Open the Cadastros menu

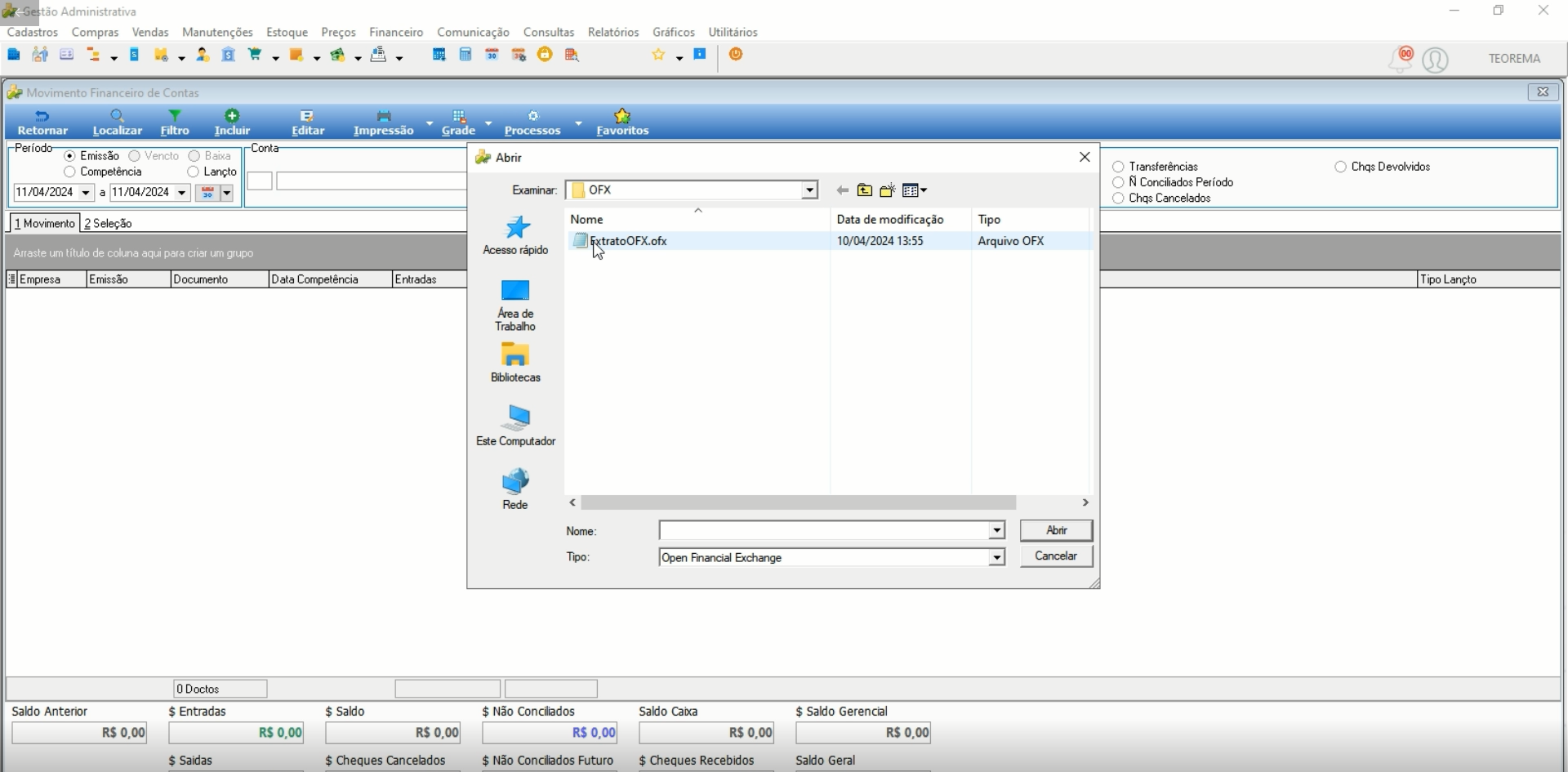[33, 32]
